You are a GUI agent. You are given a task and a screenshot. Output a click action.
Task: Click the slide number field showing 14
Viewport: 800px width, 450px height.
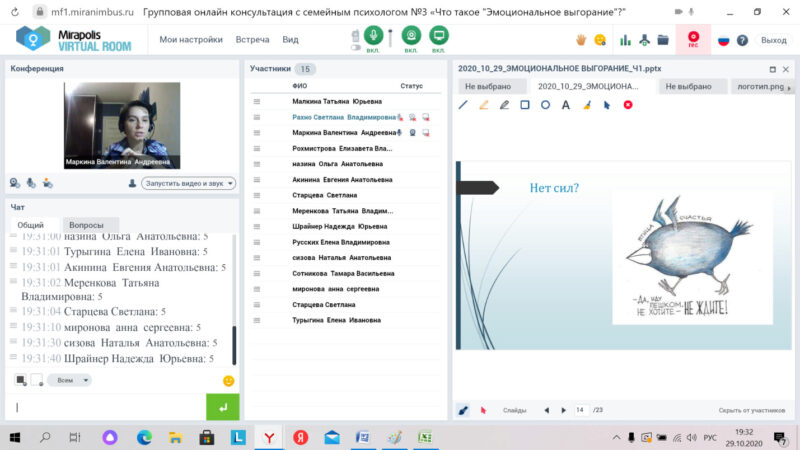click(x=580, y=410)
